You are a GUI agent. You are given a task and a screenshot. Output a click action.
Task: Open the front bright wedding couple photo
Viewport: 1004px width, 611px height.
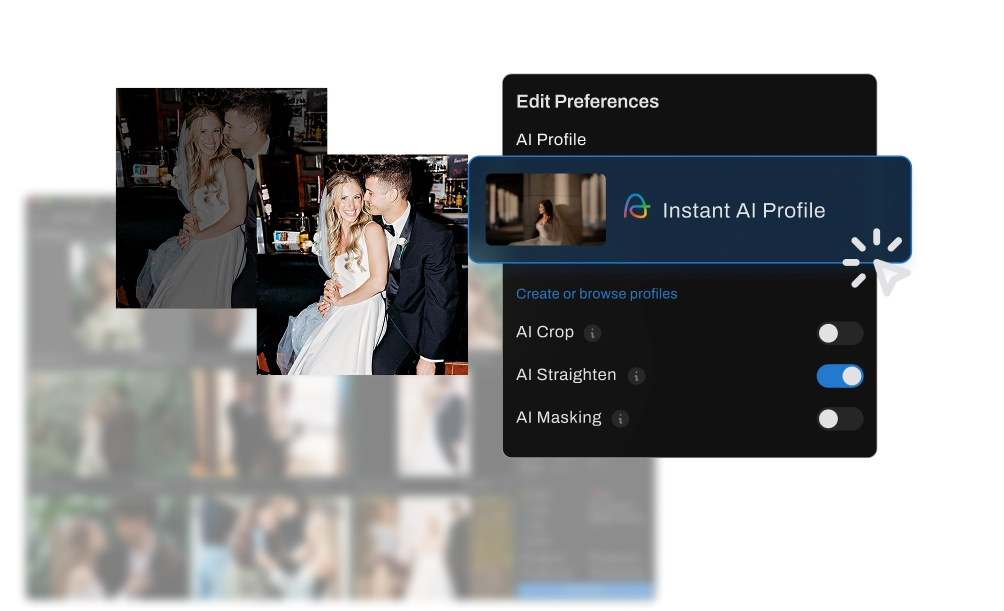point(362,264)
